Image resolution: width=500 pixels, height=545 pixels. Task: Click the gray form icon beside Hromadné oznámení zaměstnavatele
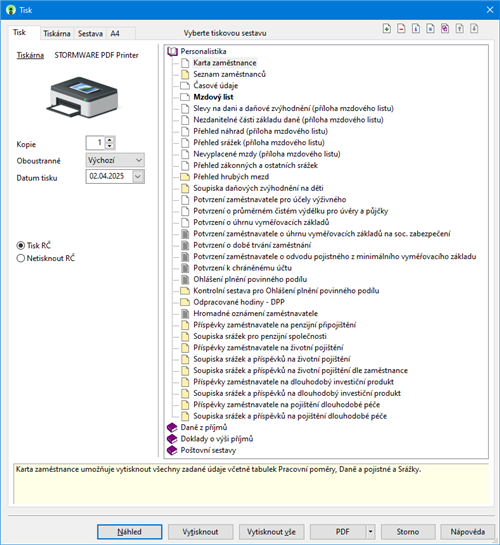click(185, 314)
